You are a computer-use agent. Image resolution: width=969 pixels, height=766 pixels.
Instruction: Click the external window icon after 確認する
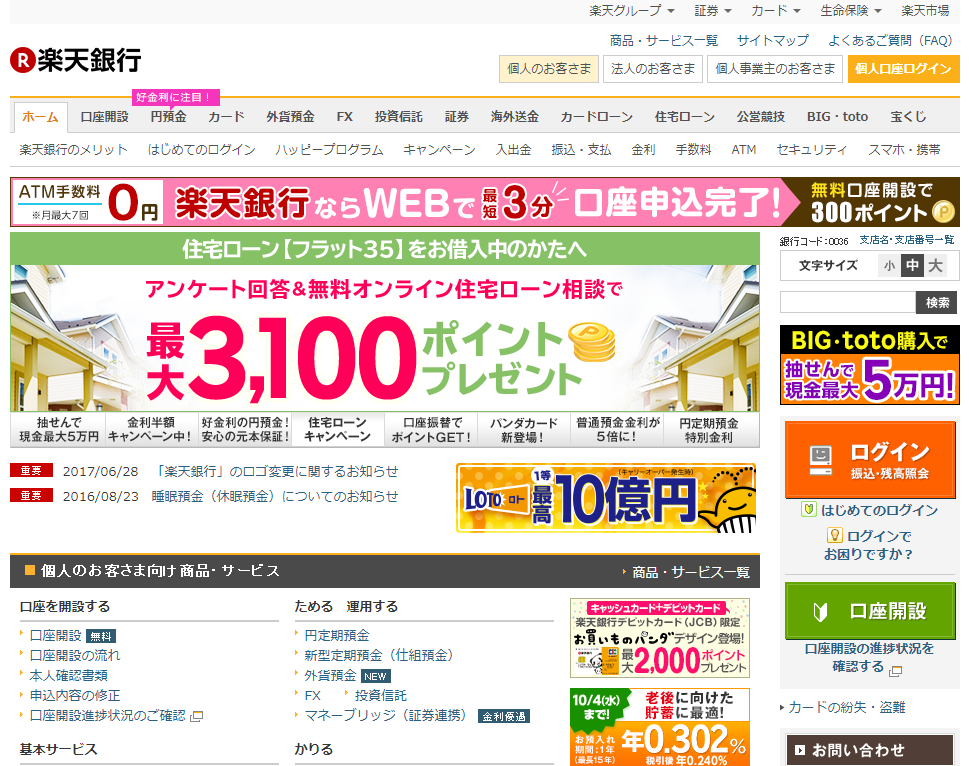point(895,671)
